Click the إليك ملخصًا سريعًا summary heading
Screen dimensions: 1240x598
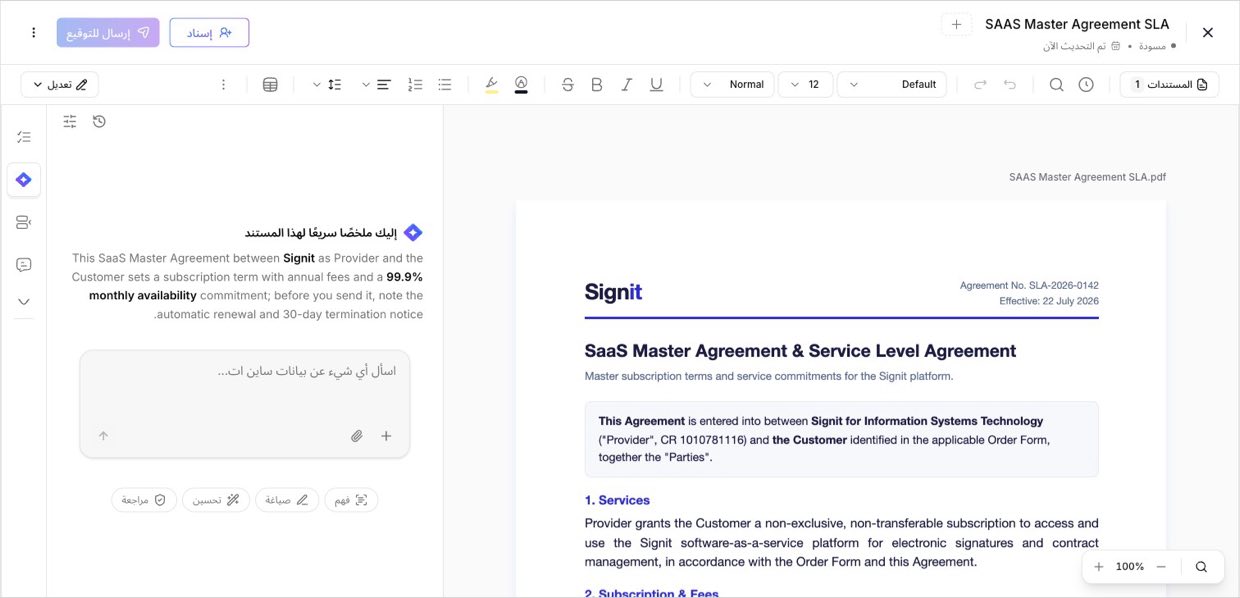coord(321,233)
